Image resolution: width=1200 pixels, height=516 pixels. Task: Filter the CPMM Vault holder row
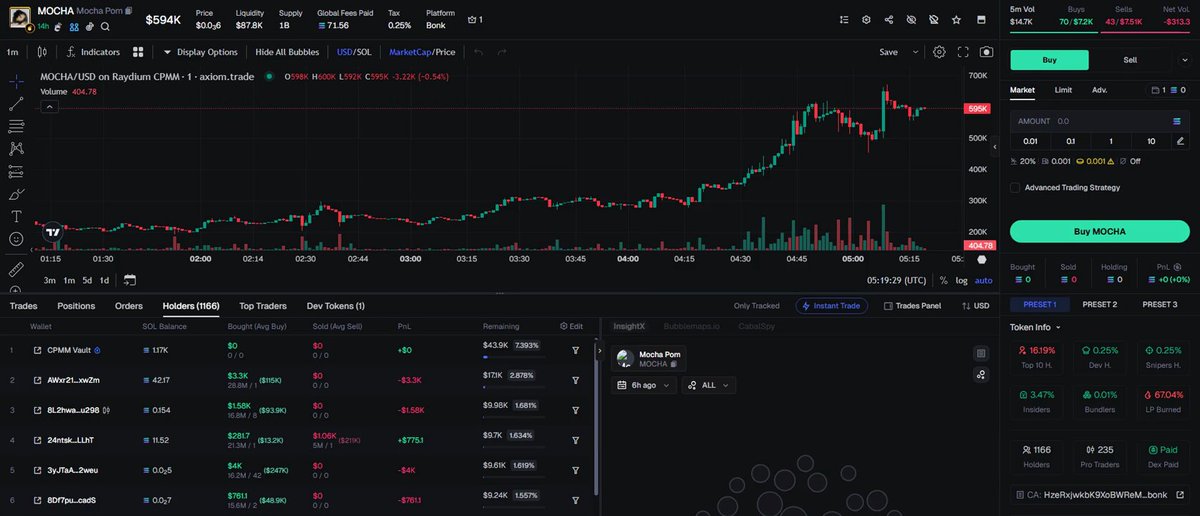click(x=576, y=350)
